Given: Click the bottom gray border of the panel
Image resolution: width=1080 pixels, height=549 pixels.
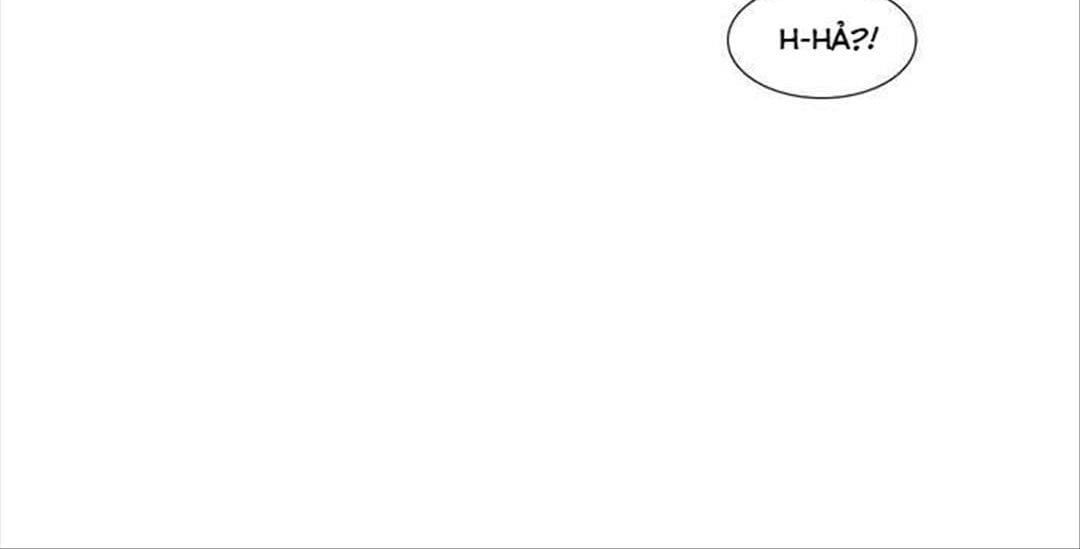Looking at the screenshot, I should (x=540, y=548).
